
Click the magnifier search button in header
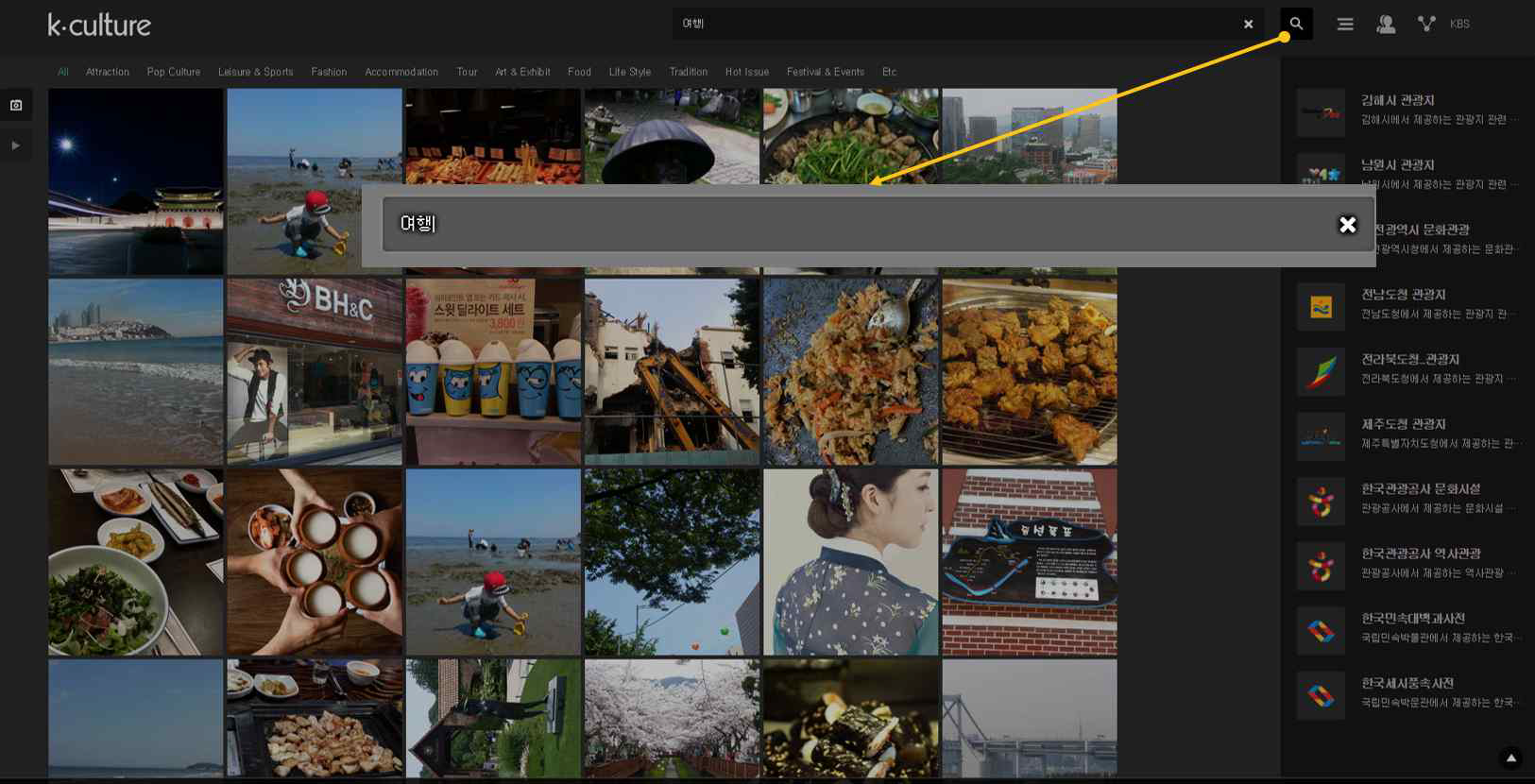click(x=1296, y=24)
